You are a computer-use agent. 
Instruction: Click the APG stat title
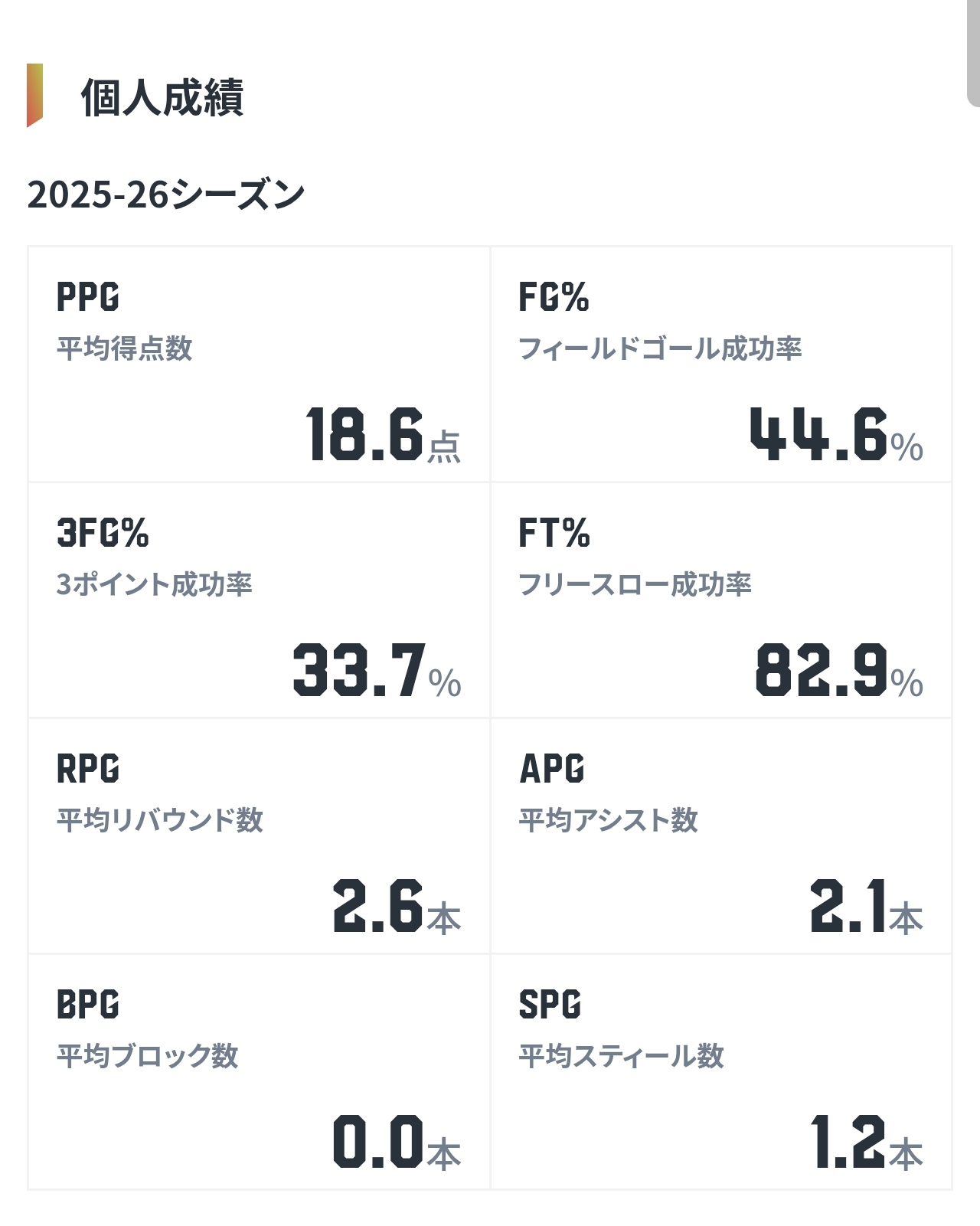552,769
